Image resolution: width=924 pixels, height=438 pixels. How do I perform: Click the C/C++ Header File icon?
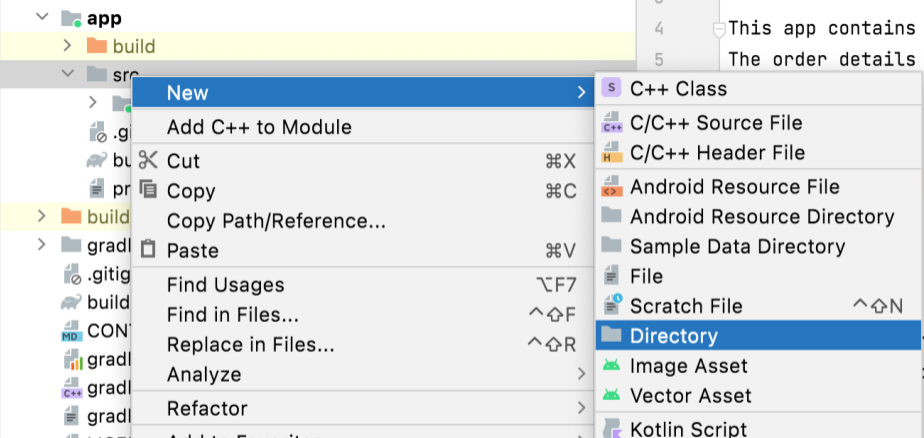tap(612, 154)
